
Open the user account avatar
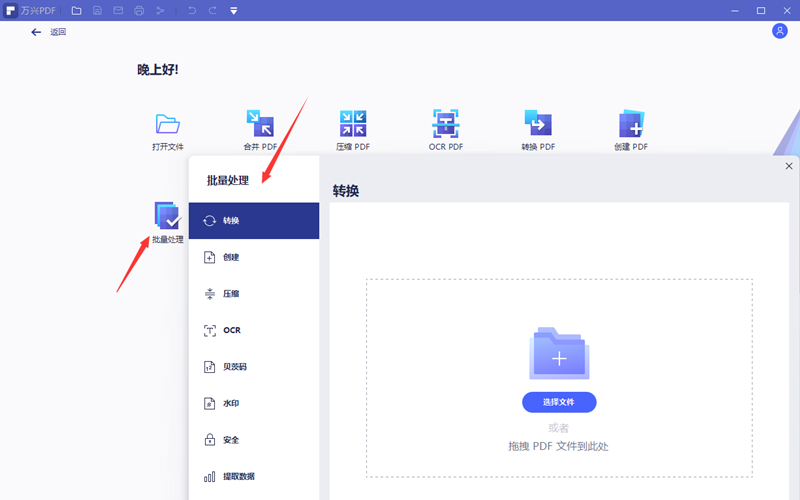tap(780, 31)
